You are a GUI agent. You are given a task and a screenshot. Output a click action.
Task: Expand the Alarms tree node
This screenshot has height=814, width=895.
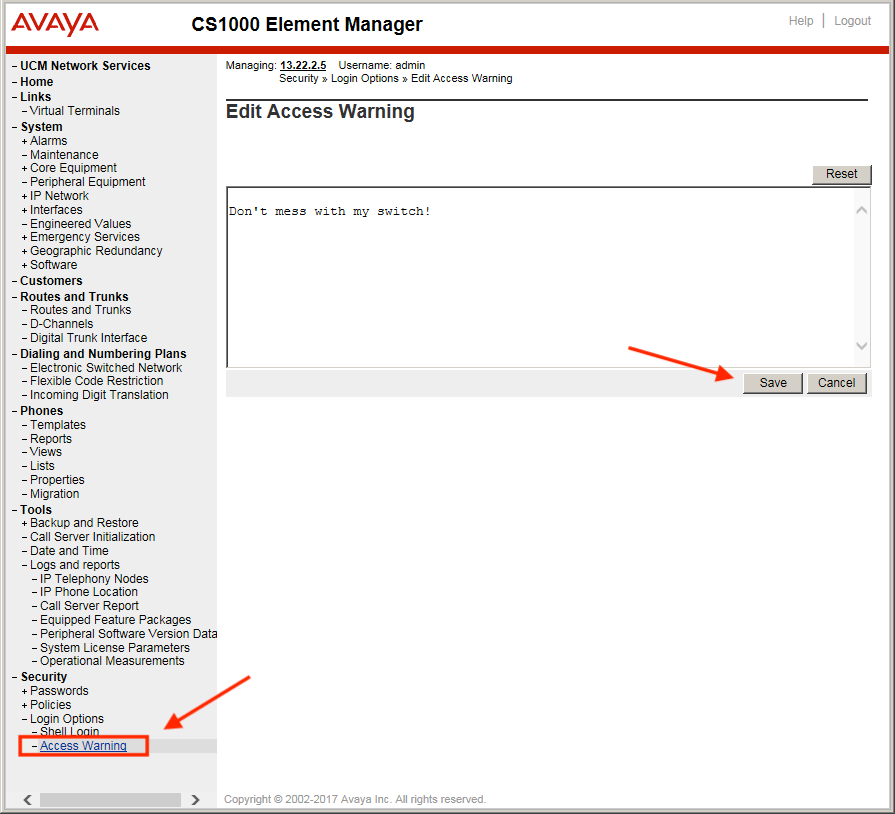[x=25, y=141]
